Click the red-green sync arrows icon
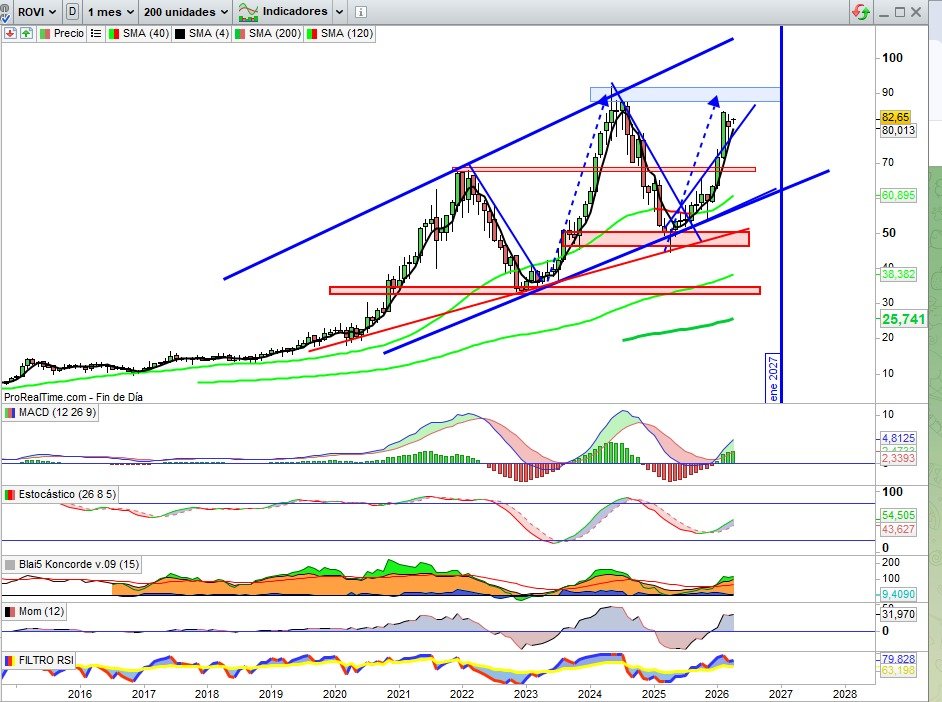Viewport: 942px width, 702px height. pos(860,11)
